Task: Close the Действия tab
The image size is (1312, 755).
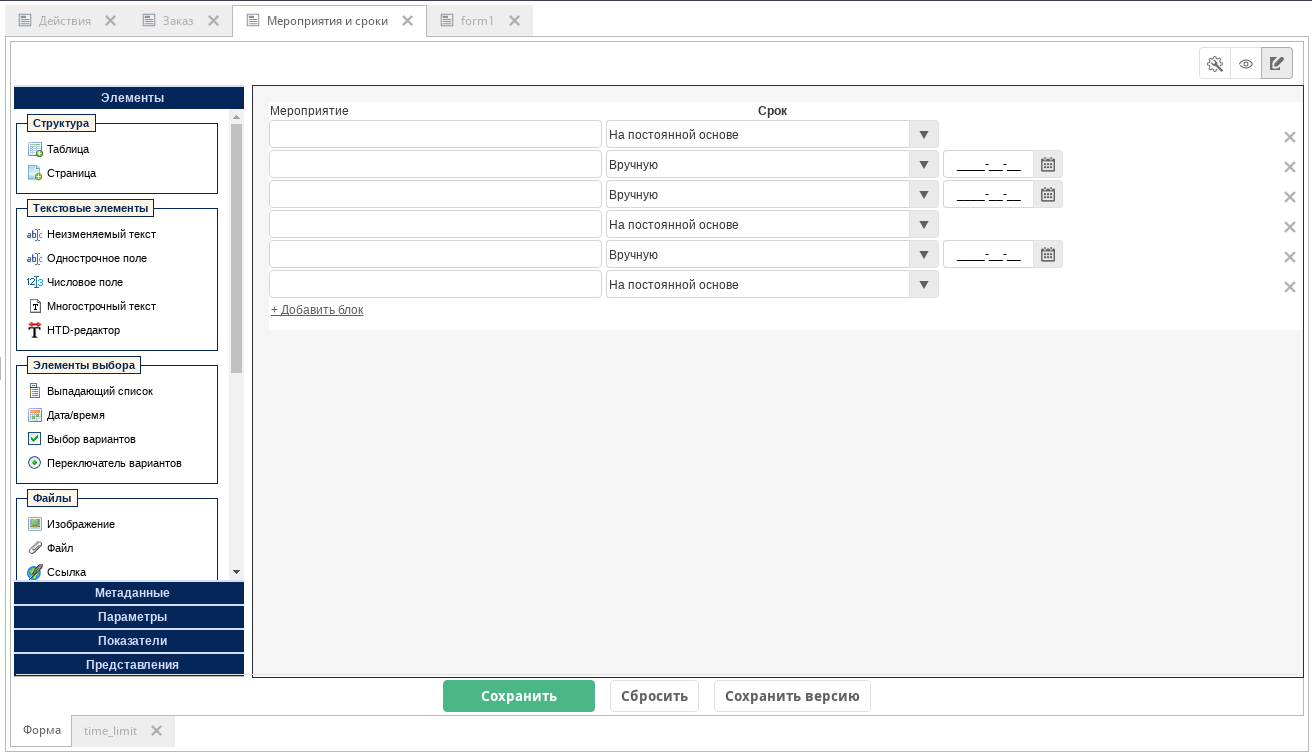Action: [110, 20]
